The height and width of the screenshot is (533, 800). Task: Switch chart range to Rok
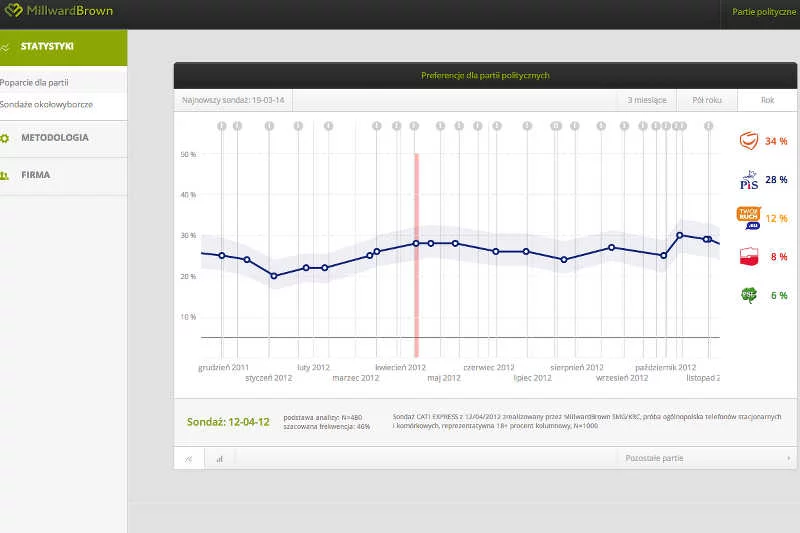point(767,100)
